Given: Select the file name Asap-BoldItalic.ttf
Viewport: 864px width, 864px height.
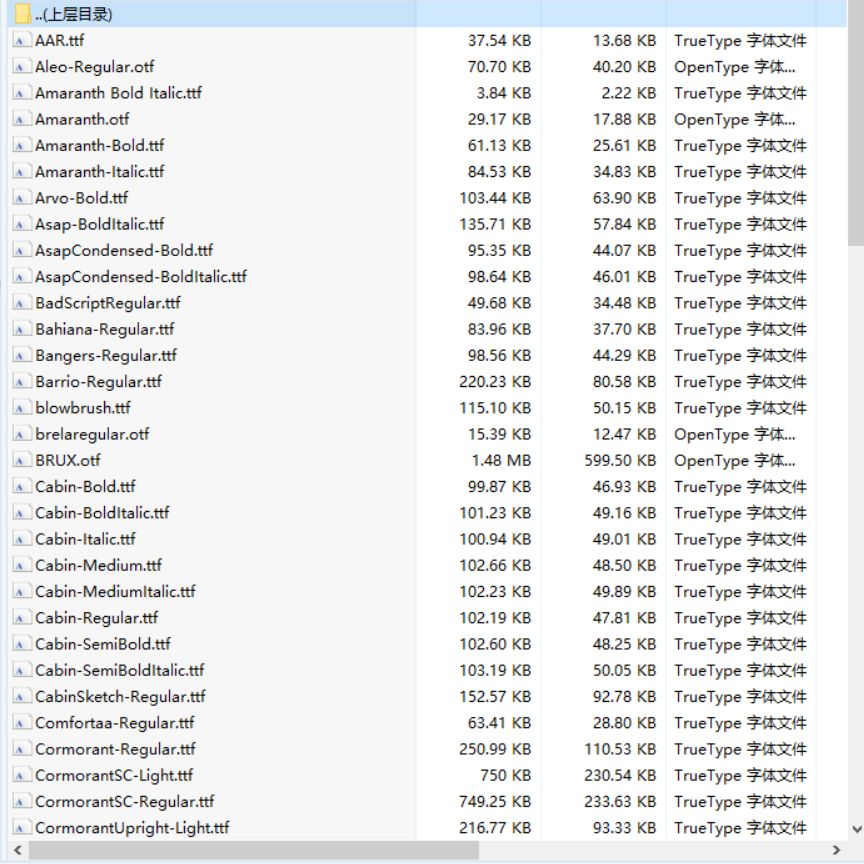Looking at the screenshot, I should point(100,224).
